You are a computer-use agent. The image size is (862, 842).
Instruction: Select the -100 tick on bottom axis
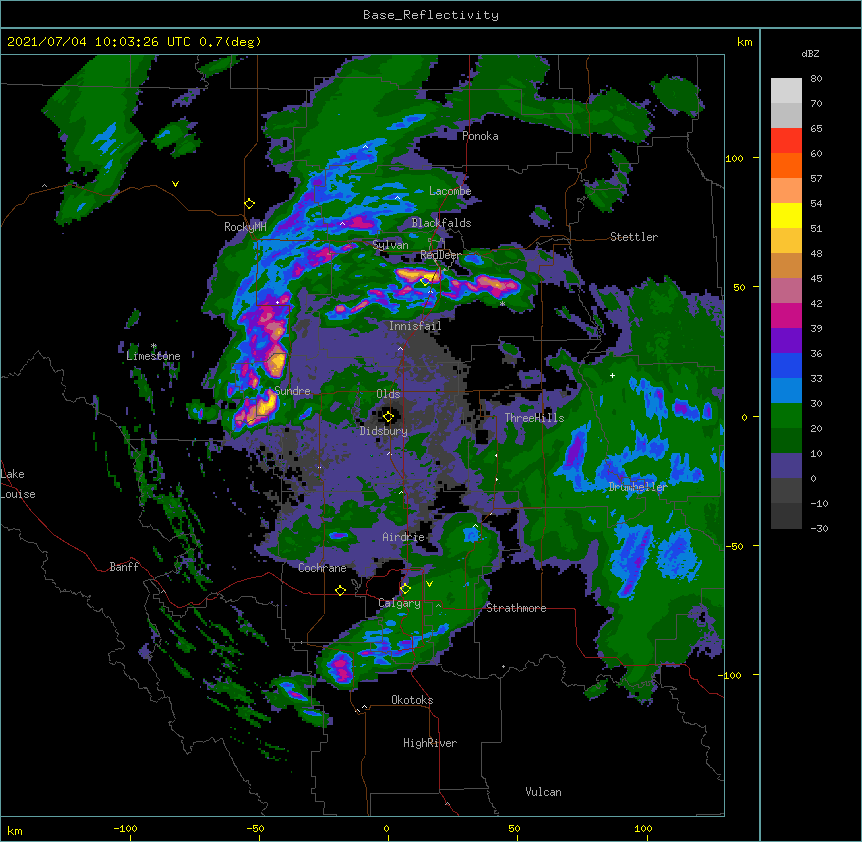pyautogui.click(x=125, y=828)
